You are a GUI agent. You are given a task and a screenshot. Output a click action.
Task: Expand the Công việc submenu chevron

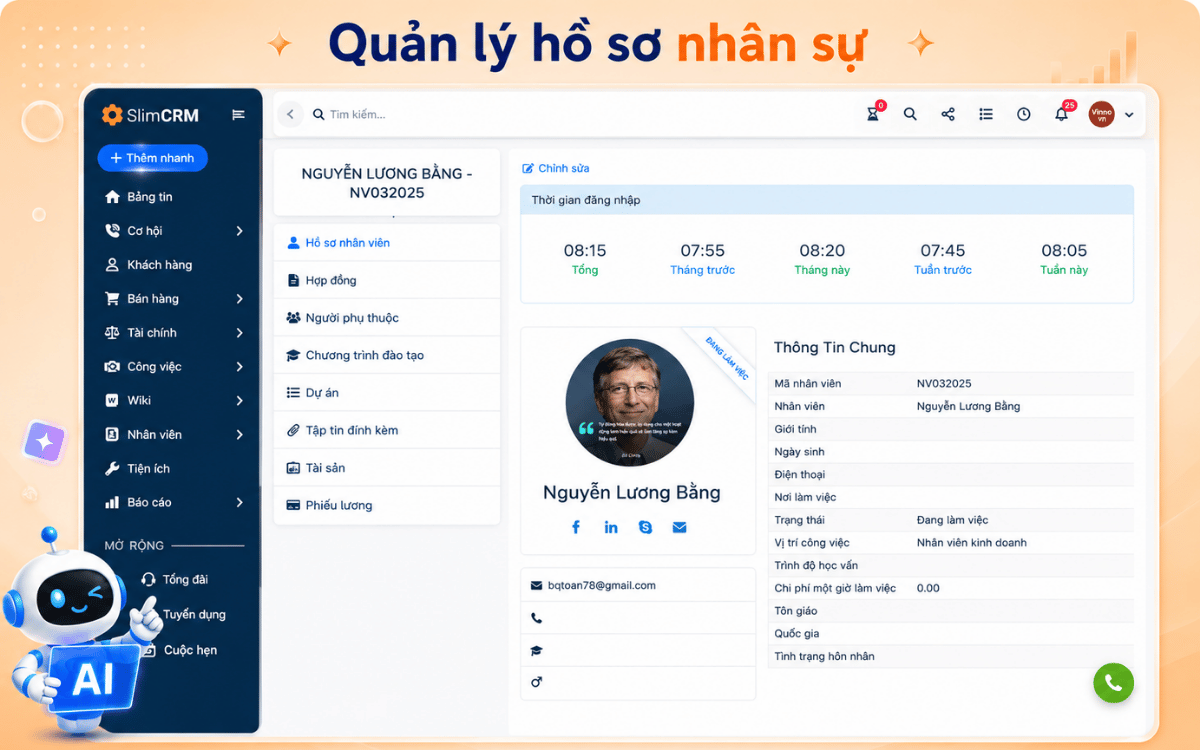tap(239, 367)
